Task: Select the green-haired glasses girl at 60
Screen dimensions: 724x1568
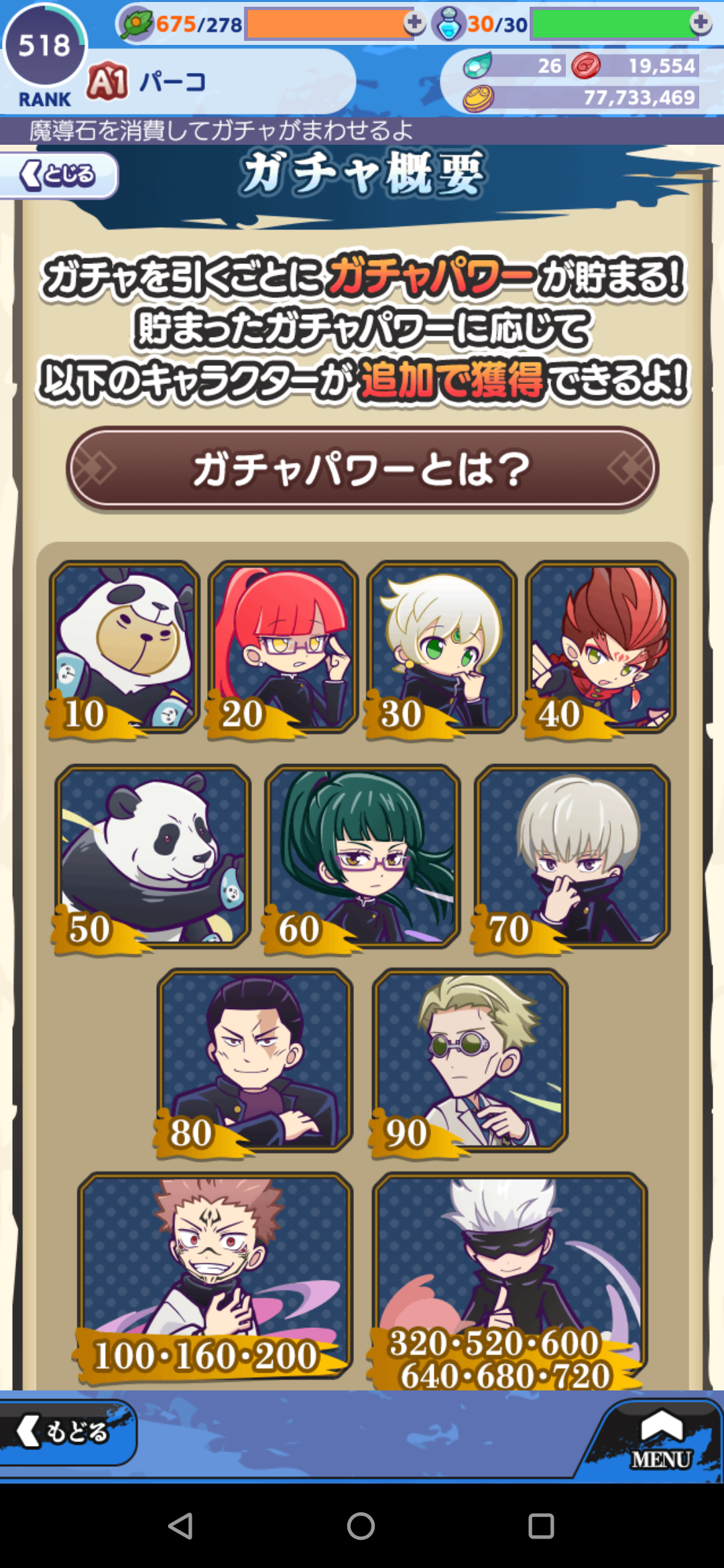Action: (362, 857)
